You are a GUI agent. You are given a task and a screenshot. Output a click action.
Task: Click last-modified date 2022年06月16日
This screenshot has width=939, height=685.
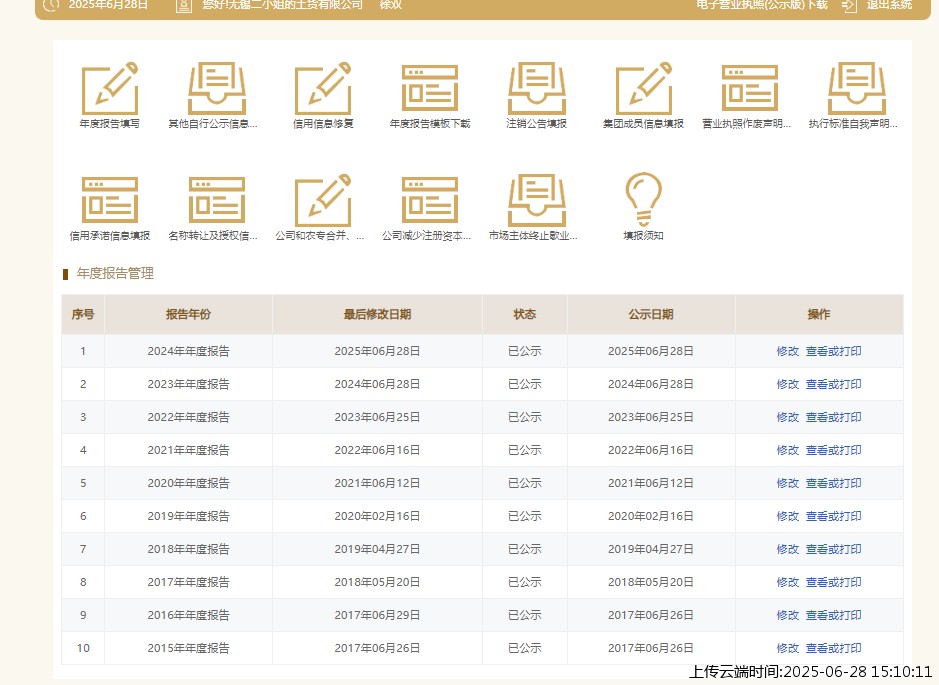point(377,450)
